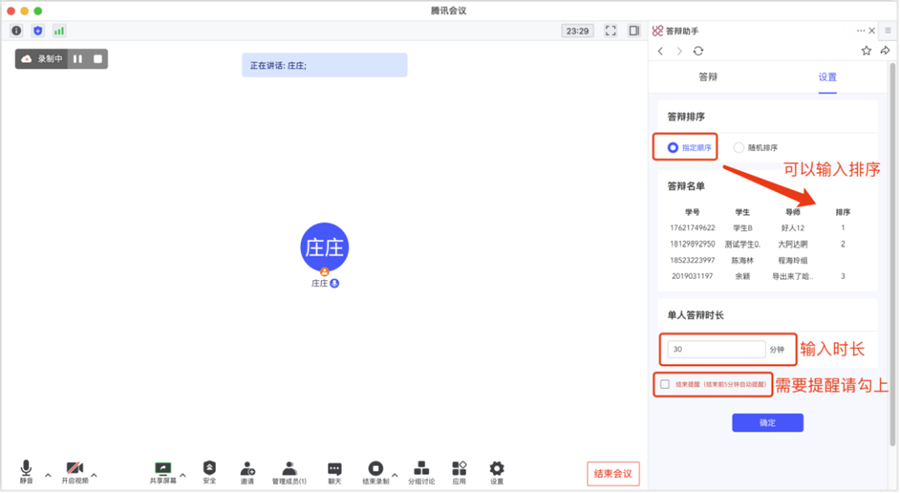This screenshot has height=493, width=900.
Task: Select the 指定顺序 radio button
Action: (673, 147)
